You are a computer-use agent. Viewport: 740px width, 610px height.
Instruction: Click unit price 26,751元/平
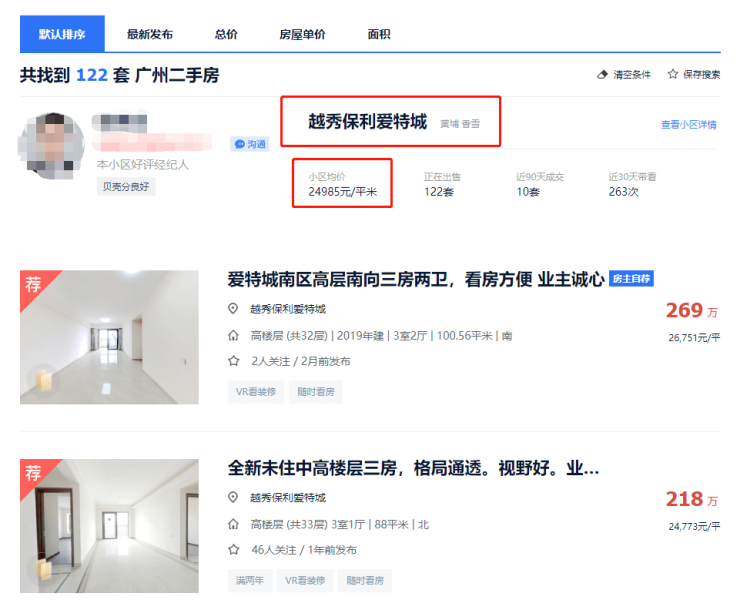(x=694, y=337)
